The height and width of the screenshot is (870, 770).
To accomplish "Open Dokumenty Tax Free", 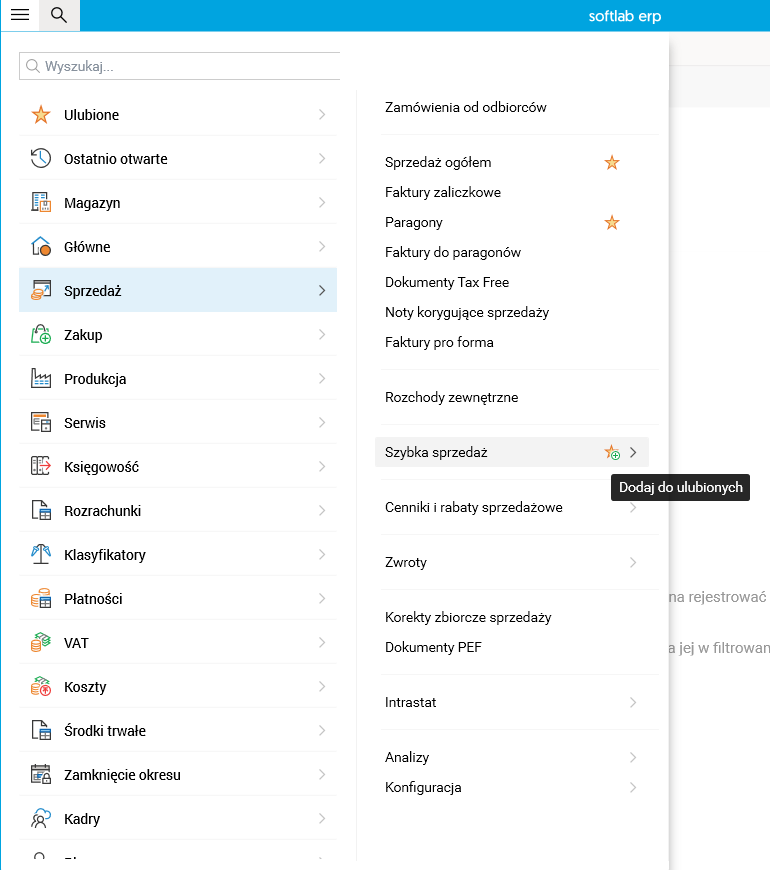I will (x=447, y=282).
